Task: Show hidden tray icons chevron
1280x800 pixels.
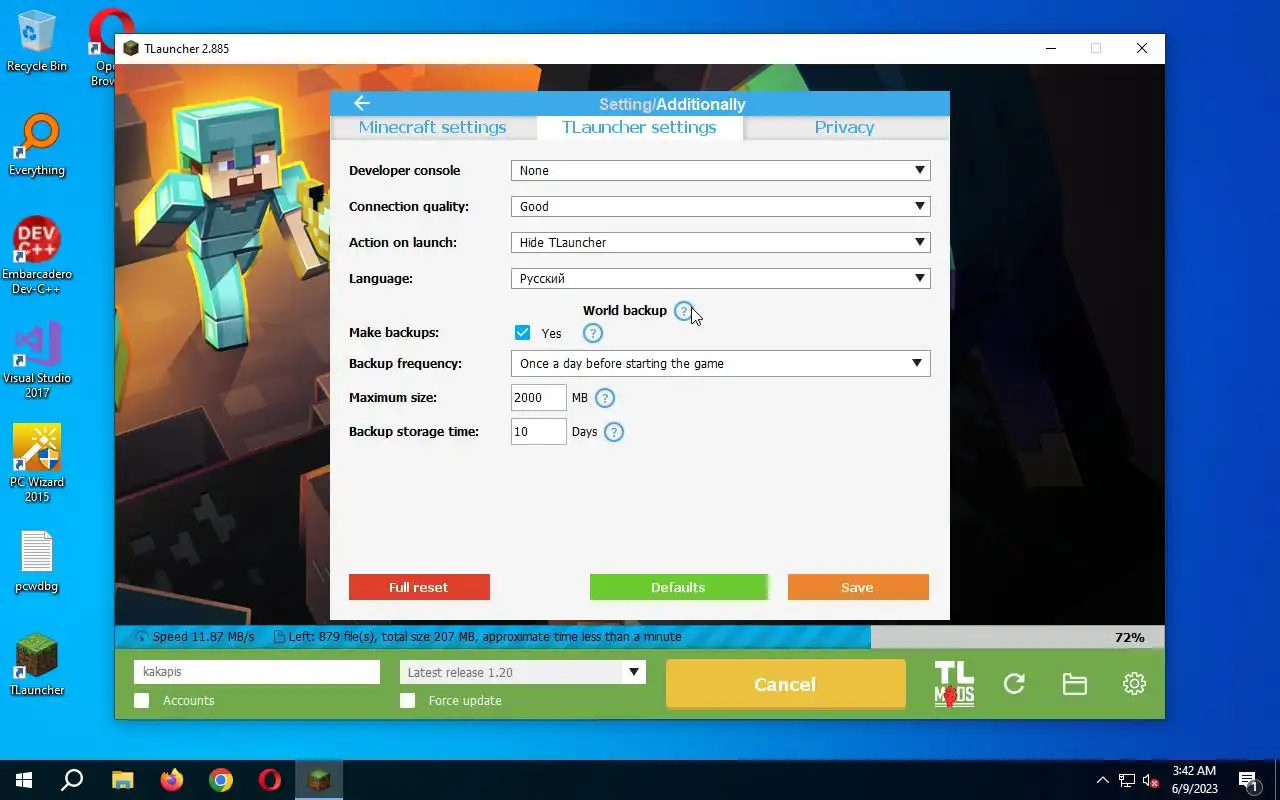Action: [x=1103, y=781]
